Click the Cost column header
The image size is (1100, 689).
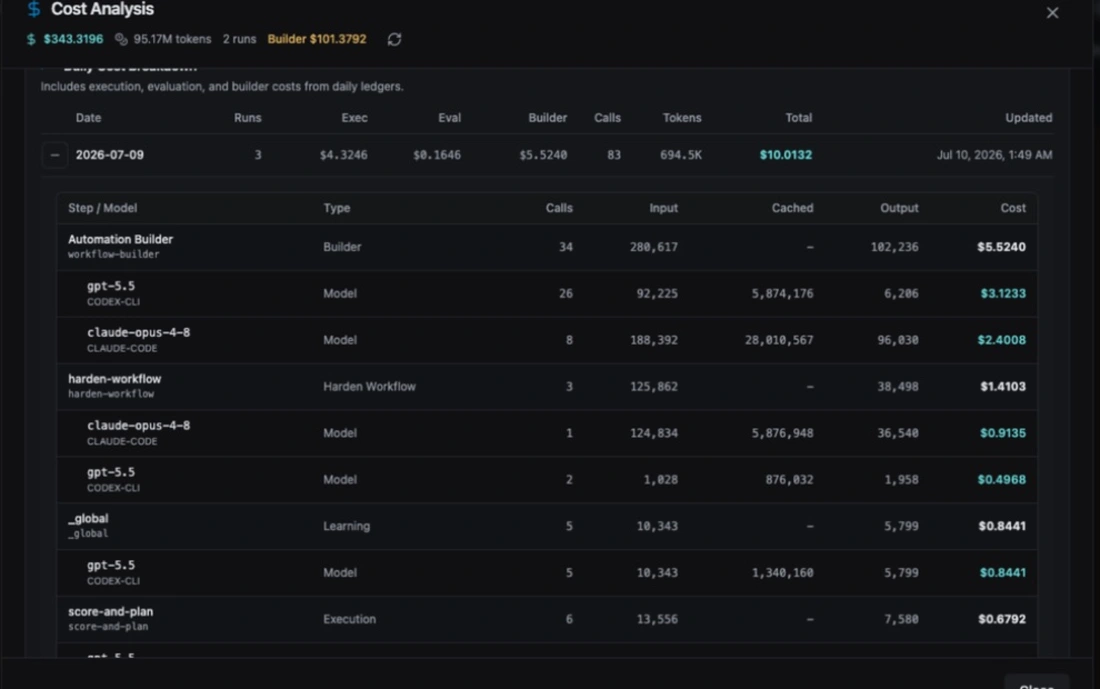[1013, 208]
